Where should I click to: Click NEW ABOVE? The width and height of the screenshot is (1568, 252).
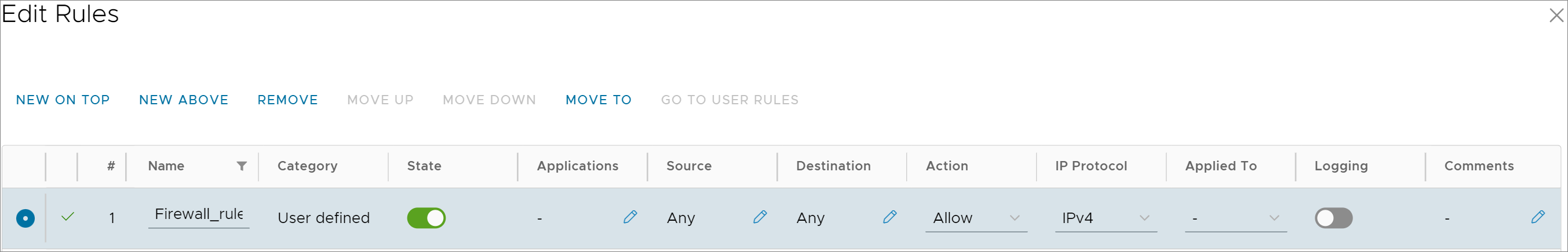coord(184,100)
